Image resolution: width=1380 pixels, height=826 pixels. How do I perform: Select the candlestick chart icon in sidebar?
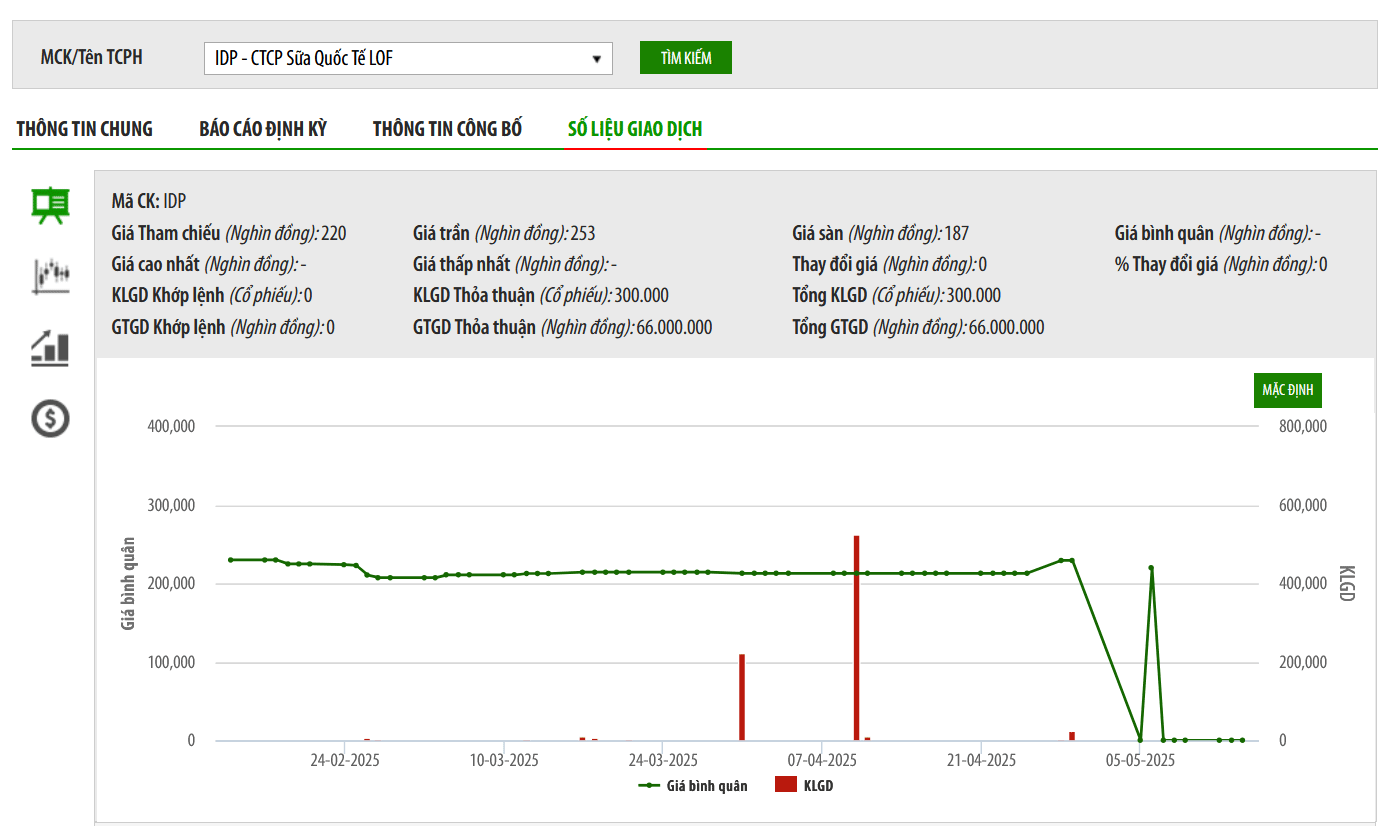coord(50,275)
